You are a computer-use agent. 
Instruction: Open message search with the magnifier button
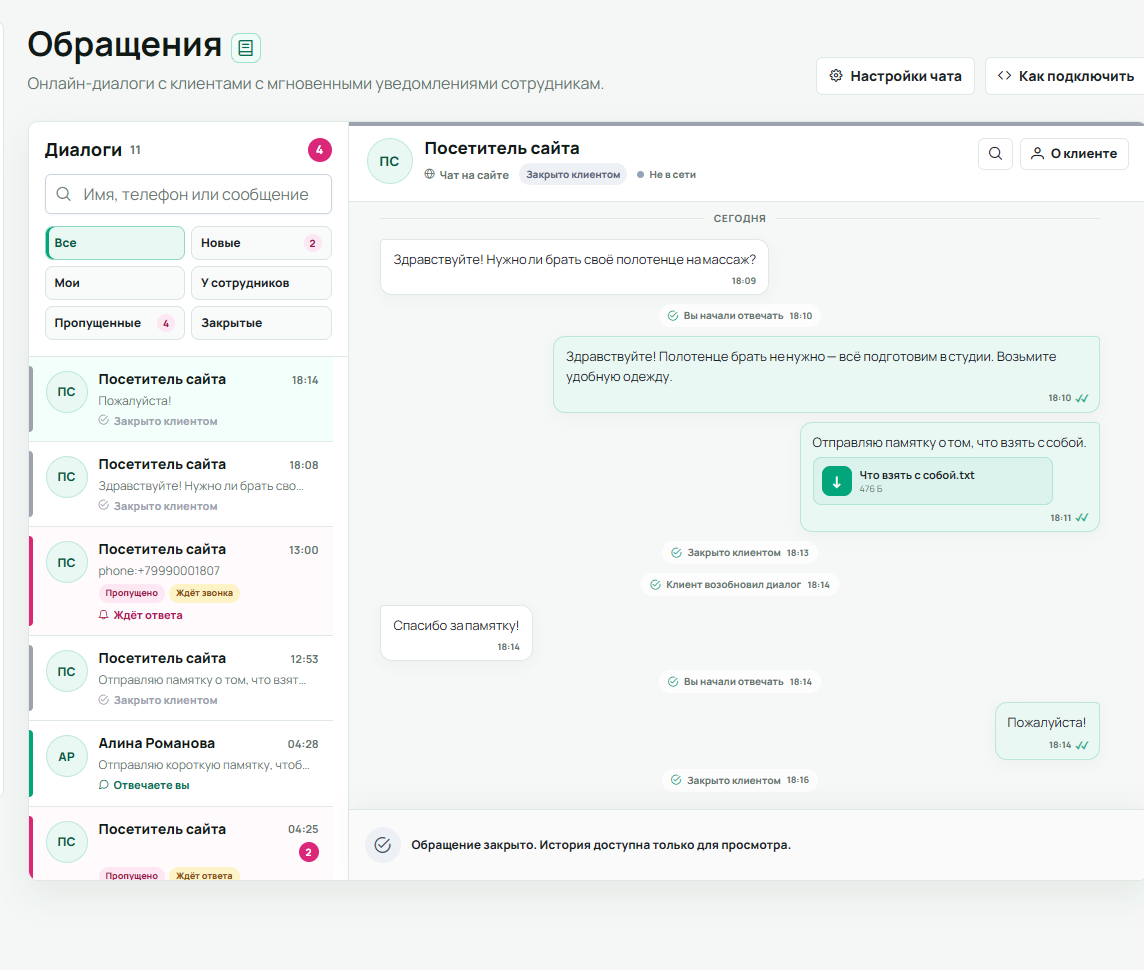pos(995,154)
